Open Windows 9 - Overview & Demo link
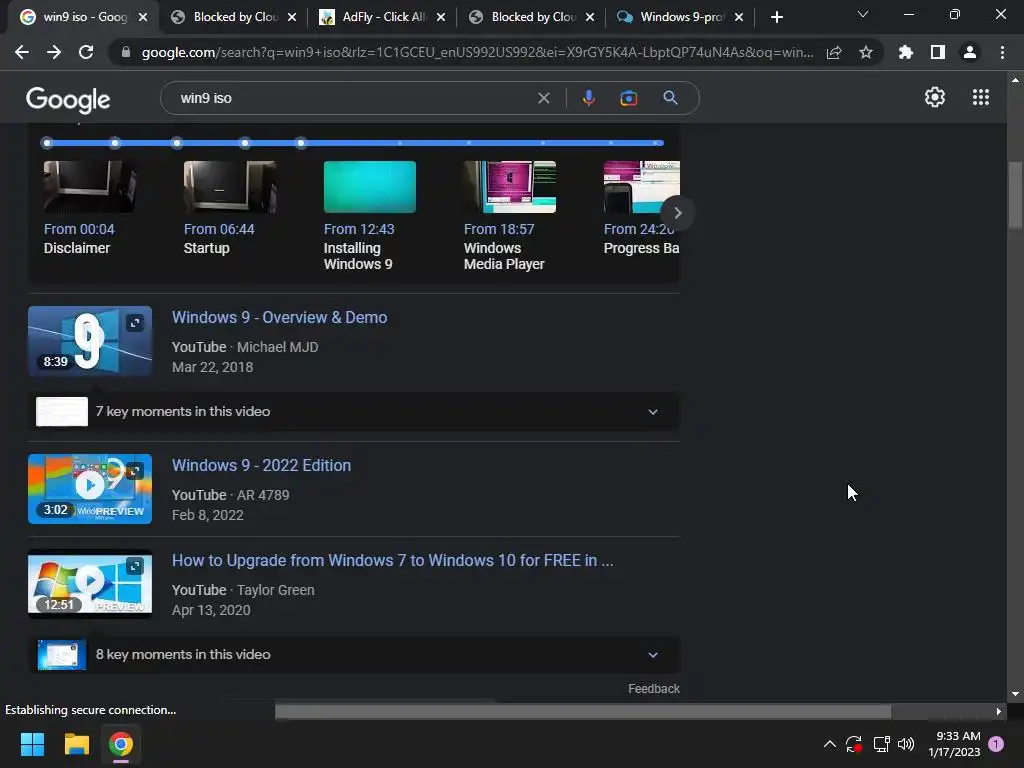Image resolution: width=1024 pixels, height=768 pixels. point(280,317)
